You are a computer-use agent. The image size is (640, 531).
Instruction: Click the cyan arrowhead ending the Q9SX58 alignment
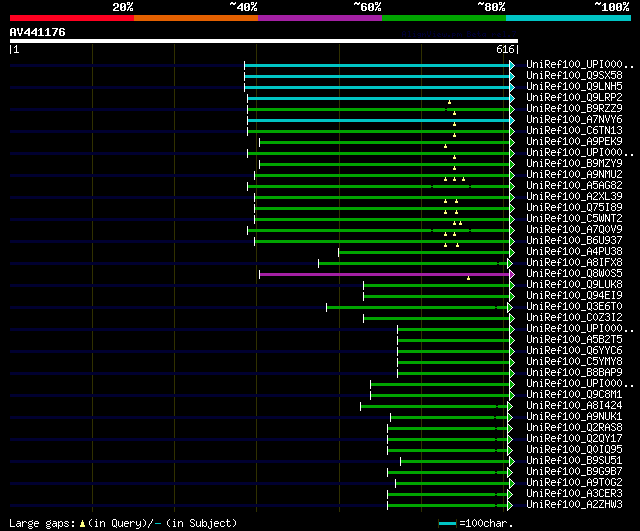[x=512, y=76]
